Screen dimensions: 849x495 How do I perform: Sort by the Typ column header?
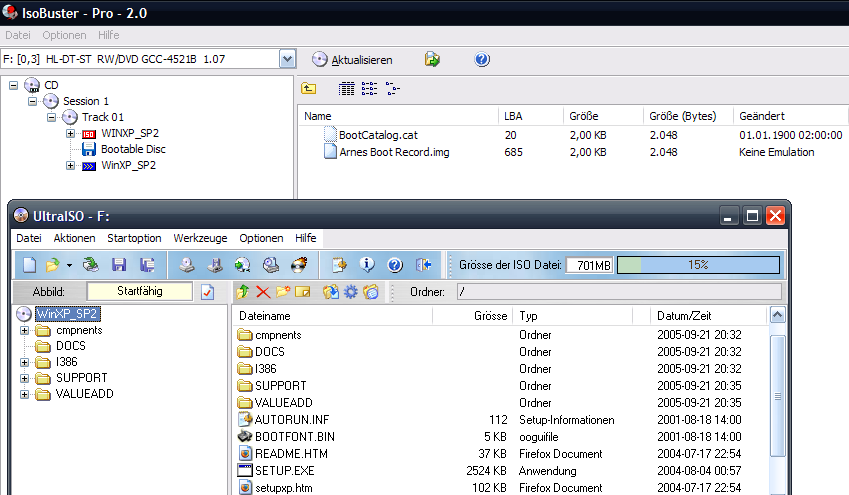pos(572,316)
